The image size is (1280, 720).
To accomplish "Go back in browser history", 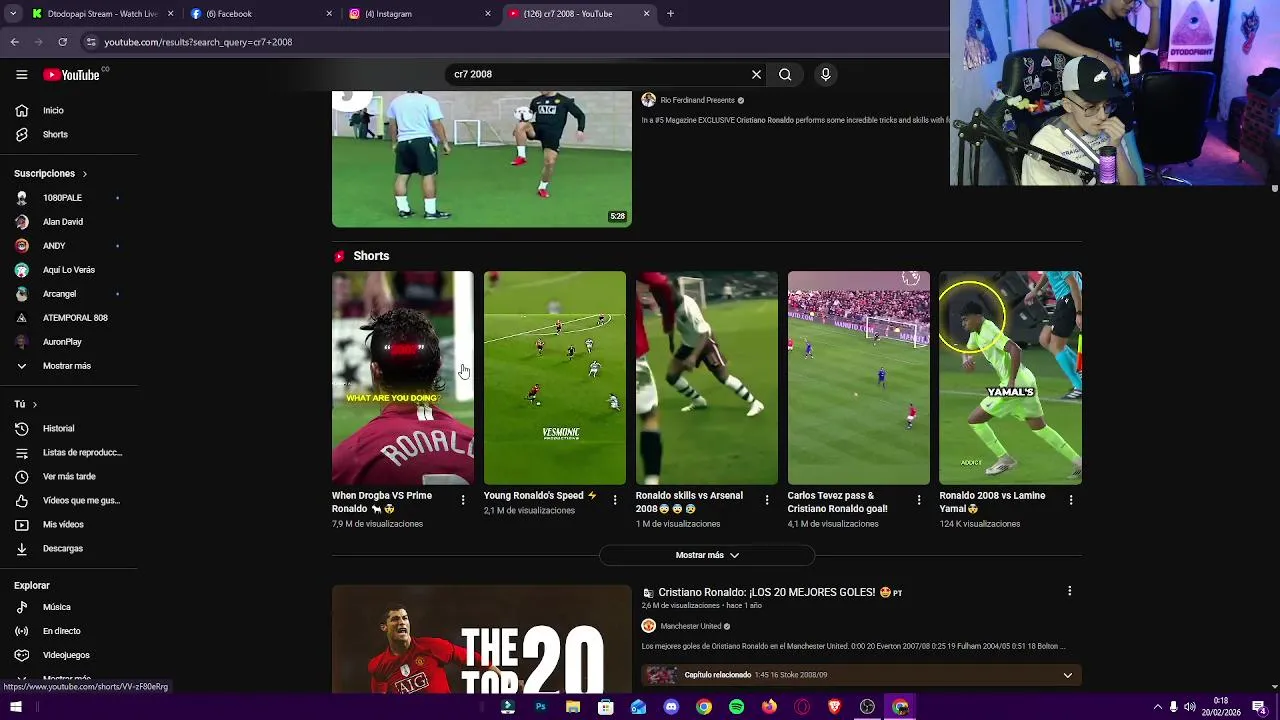I will pos(14,42).
